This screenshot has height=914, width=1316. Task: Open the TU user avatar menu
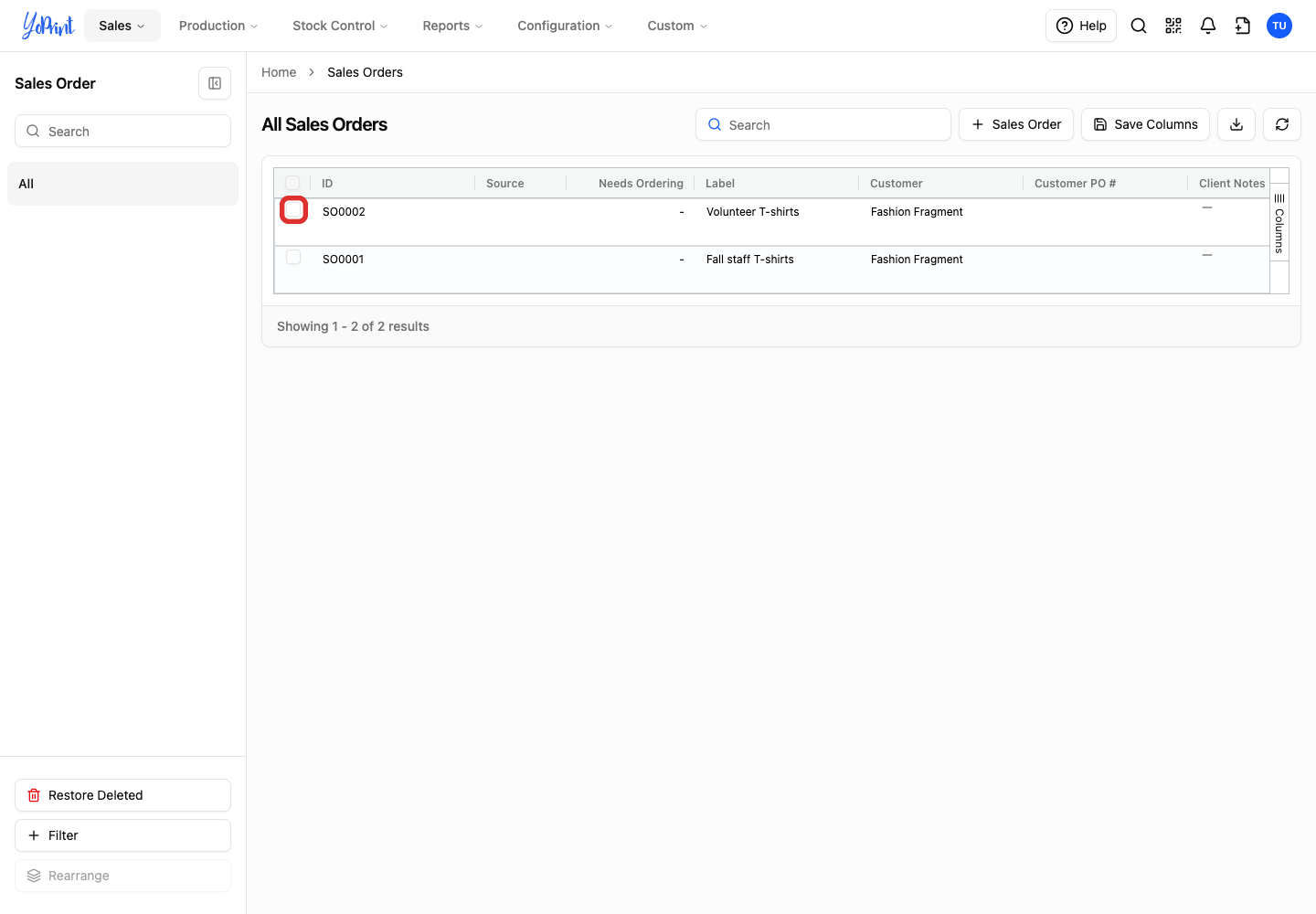coord(1279,26)
